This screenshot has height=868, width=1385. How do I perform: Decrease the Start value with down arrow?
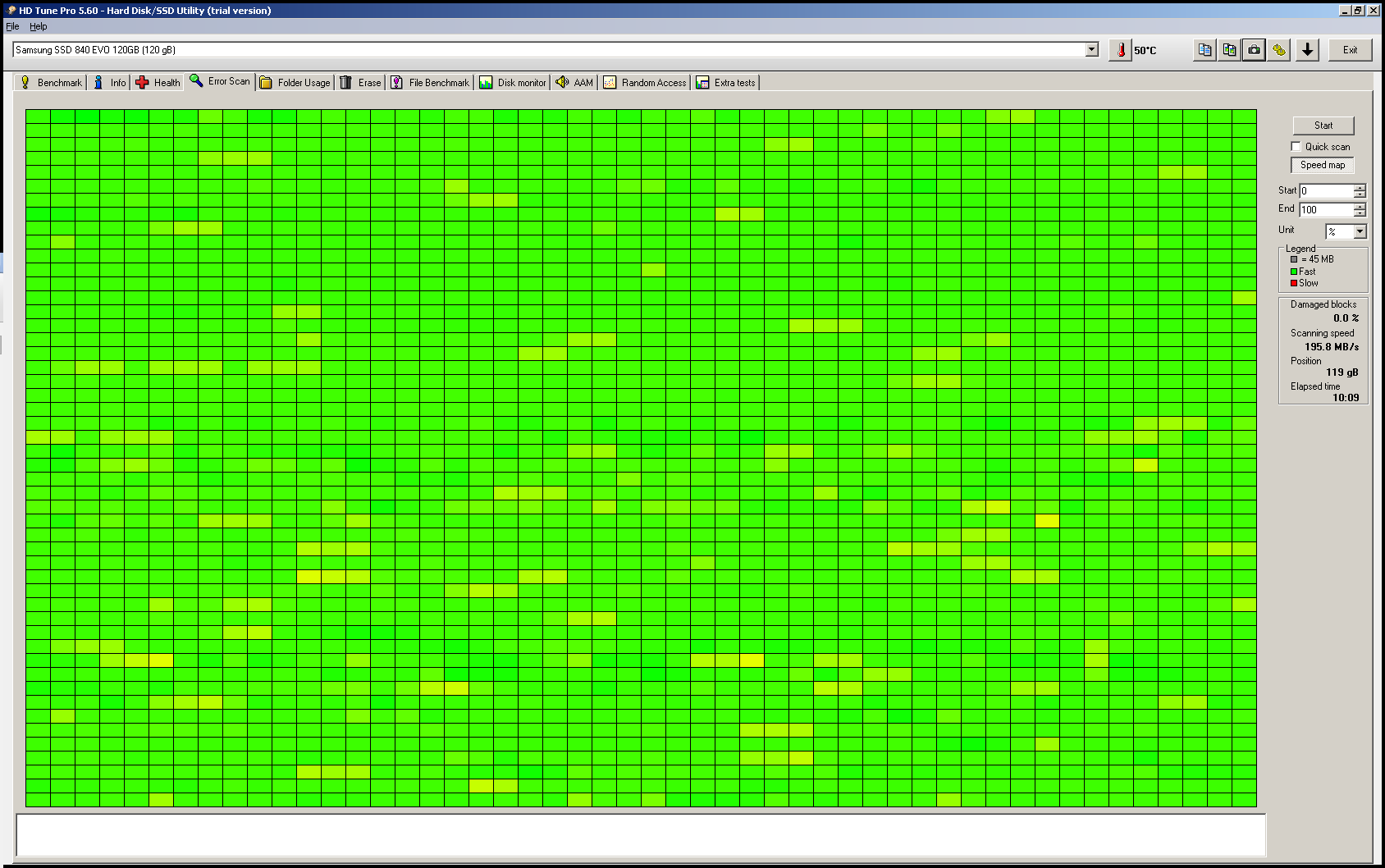click(x=1360, y=194)
